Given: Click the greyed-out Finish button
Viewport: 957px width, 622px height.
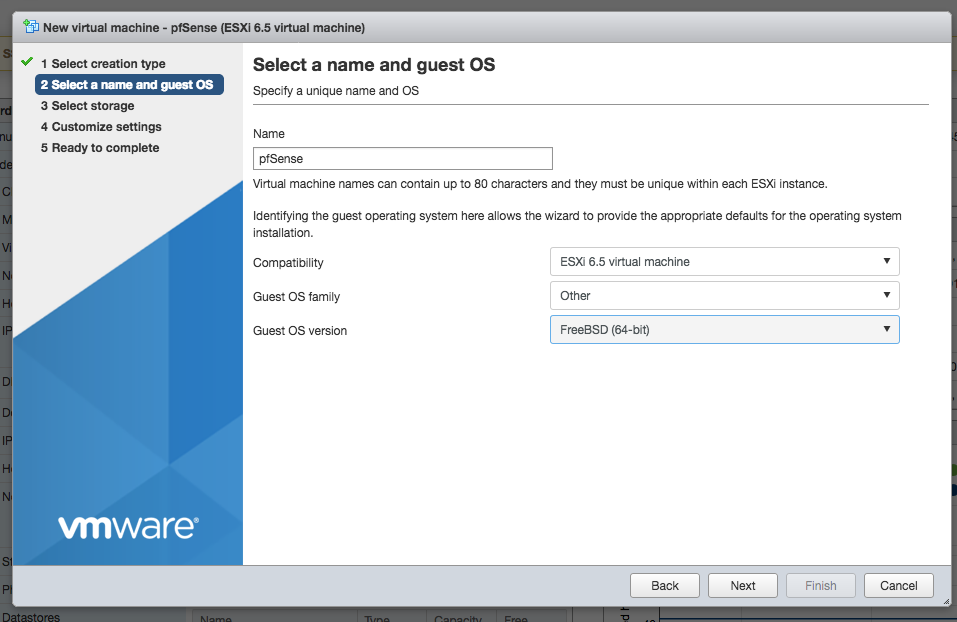Looking at the screenshot, I should coord(820,586).
